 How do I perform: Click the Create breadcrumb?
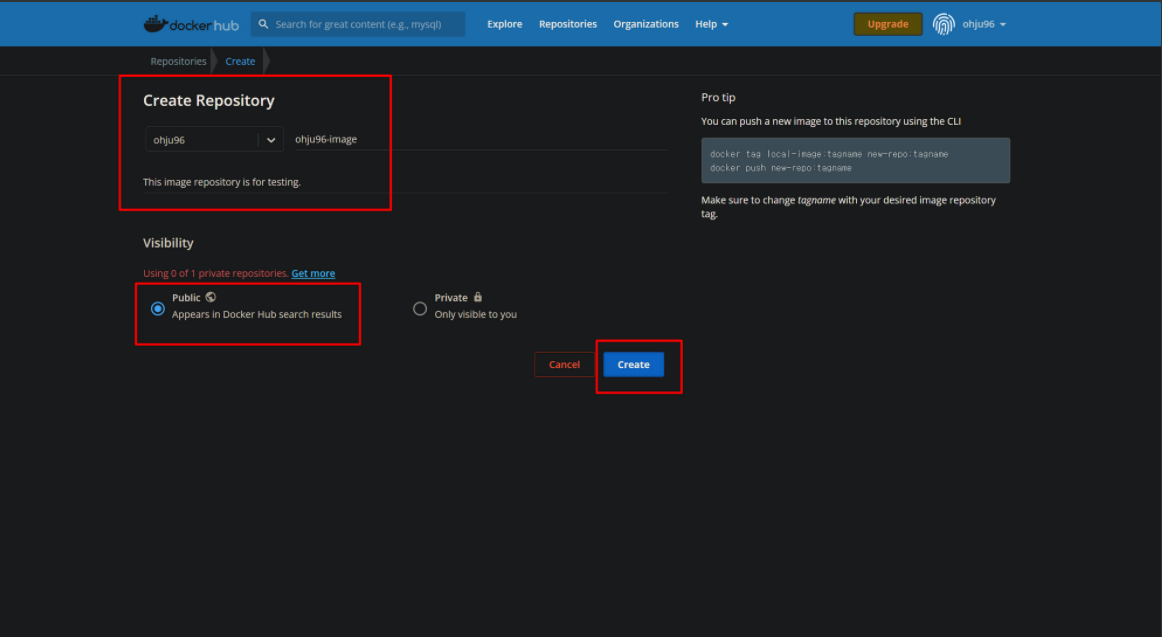pyautogui.click(x=240, y=61)
